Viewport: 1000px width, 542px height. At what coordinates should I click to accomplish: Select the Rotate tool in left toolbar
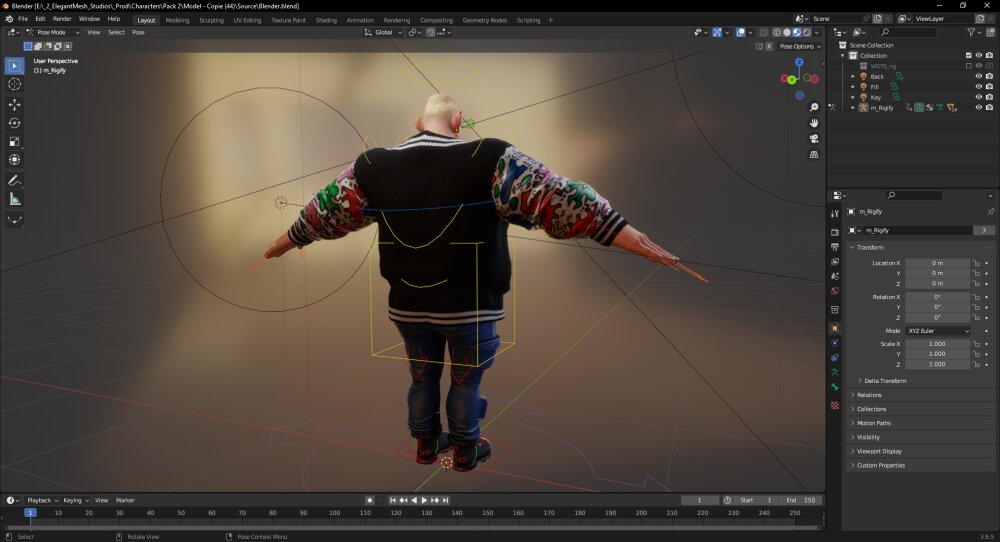pos(15,123)
